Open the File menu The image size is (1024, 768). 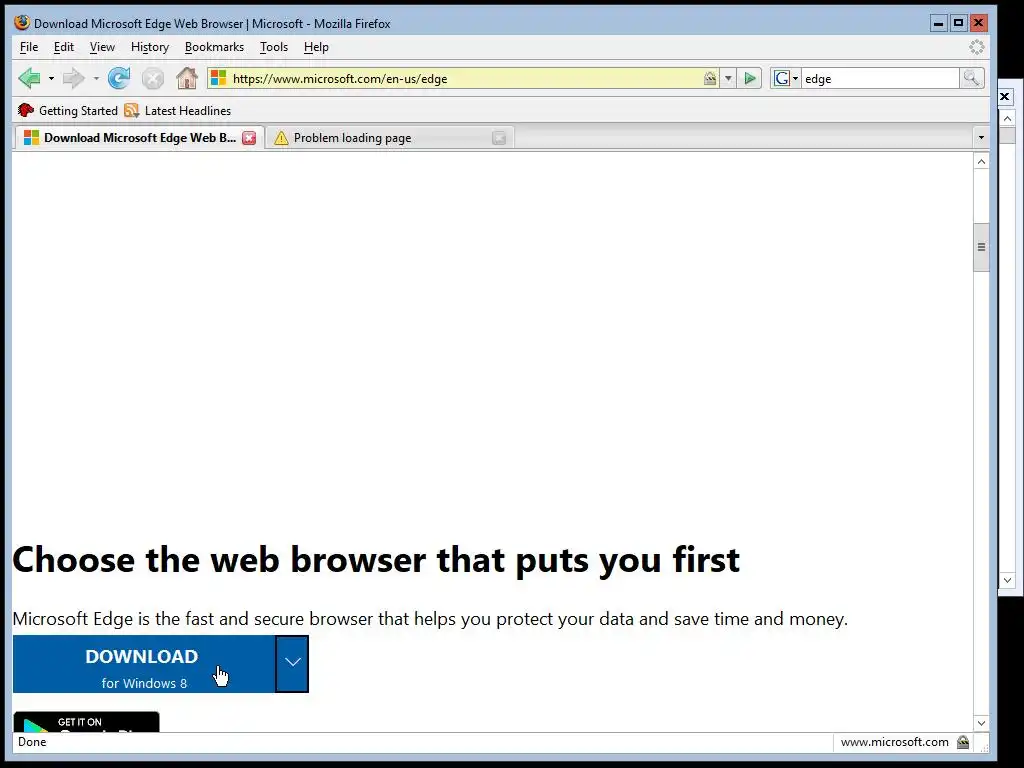click(x=29, y=47)
